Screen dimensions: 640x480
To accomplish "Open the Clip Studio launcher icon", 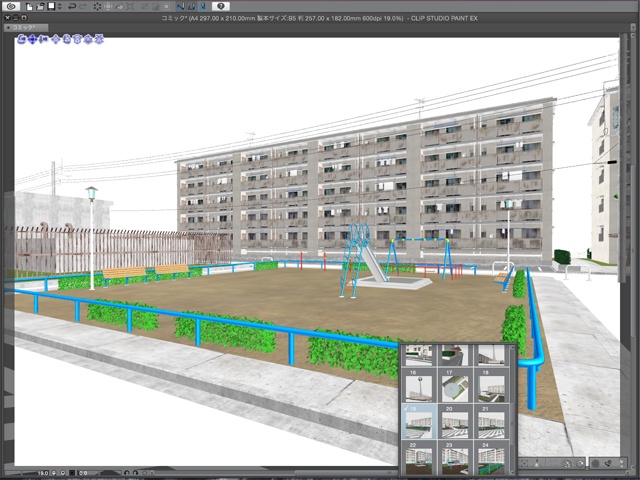I will click(11, 6).
